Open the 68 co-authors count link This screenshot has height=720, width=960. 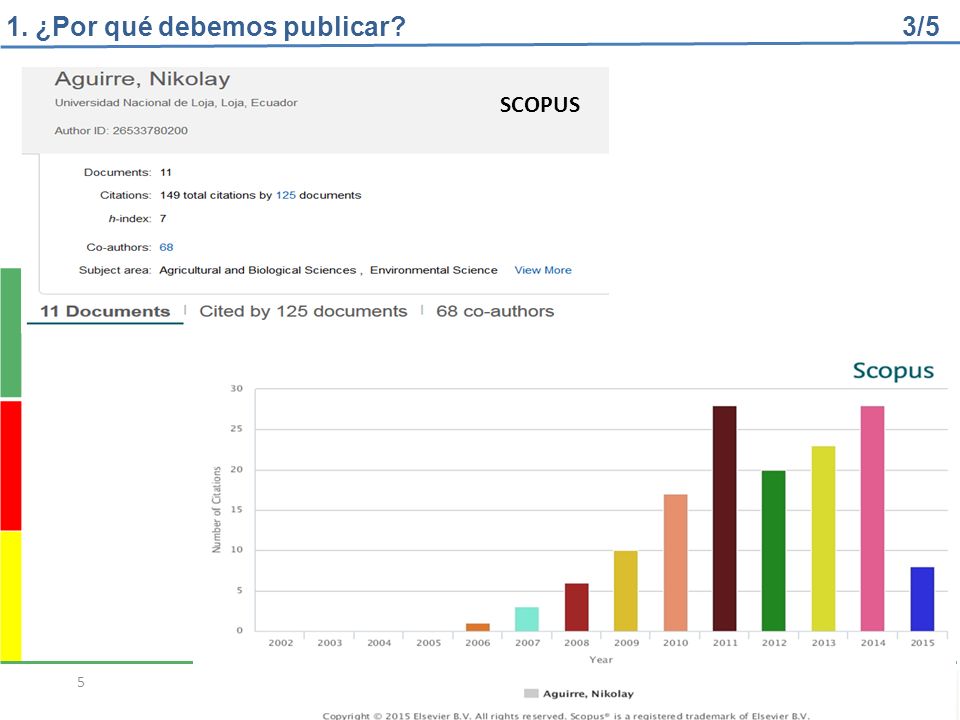166,247
